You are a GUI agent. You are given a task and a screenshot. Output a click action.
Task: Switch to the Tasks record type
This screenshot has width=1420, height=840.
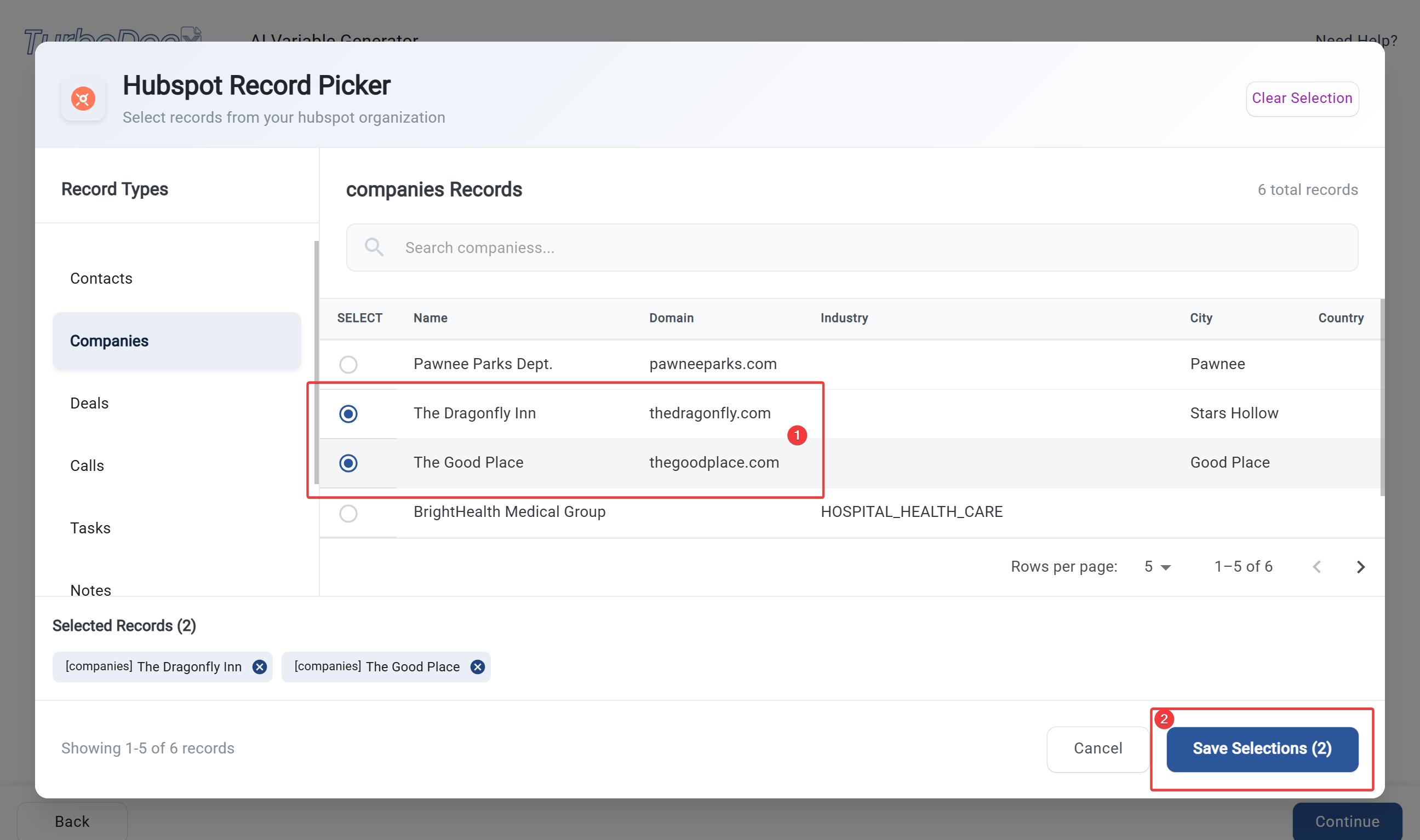click(x=176, y=528)
